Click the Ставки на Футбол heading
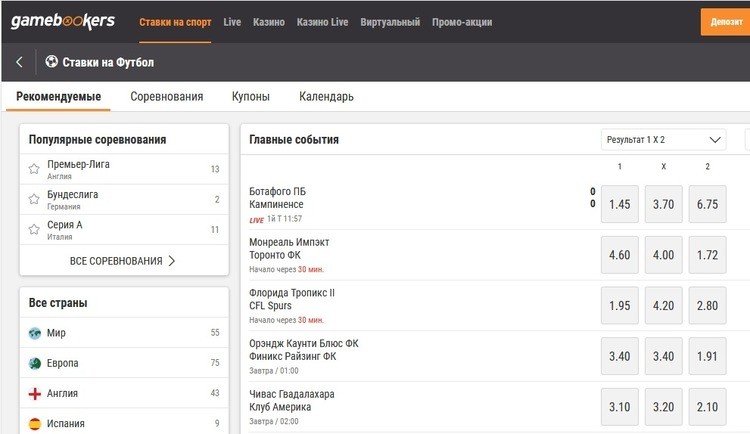This screenshot has height=434, width=750. 108,62
